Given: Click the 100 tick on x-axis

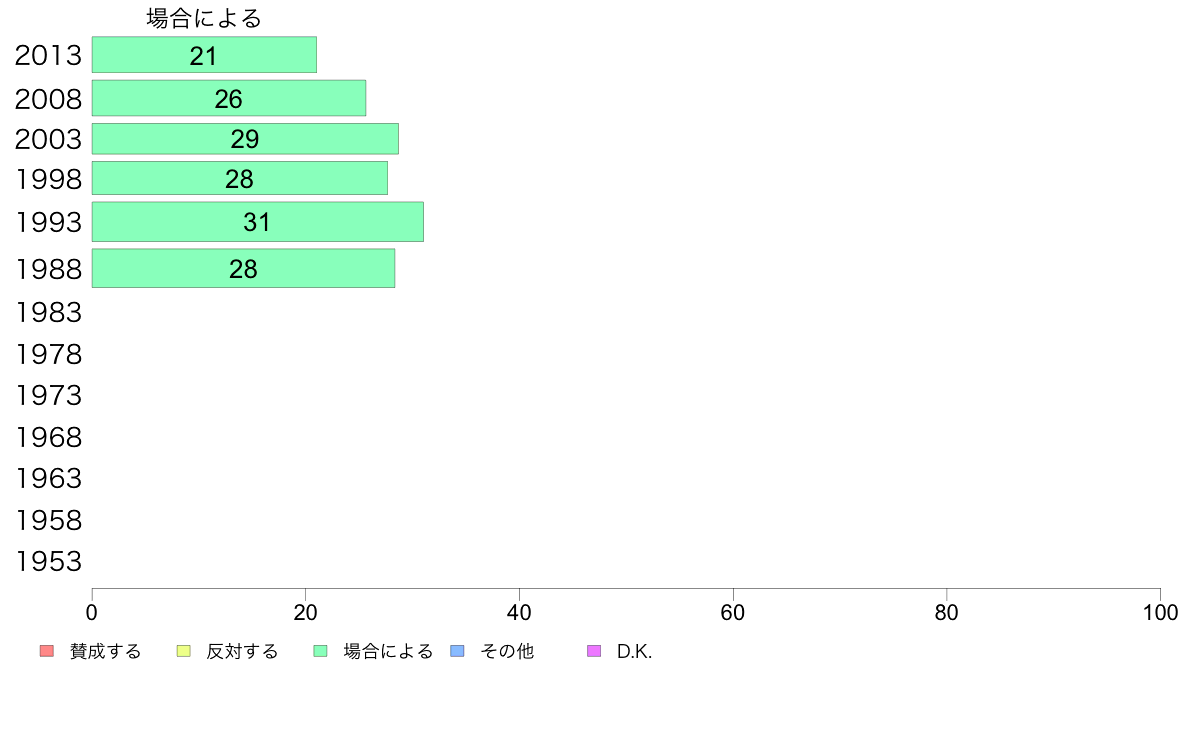Looking at the screenshot, I should (x=1160, y=612).
